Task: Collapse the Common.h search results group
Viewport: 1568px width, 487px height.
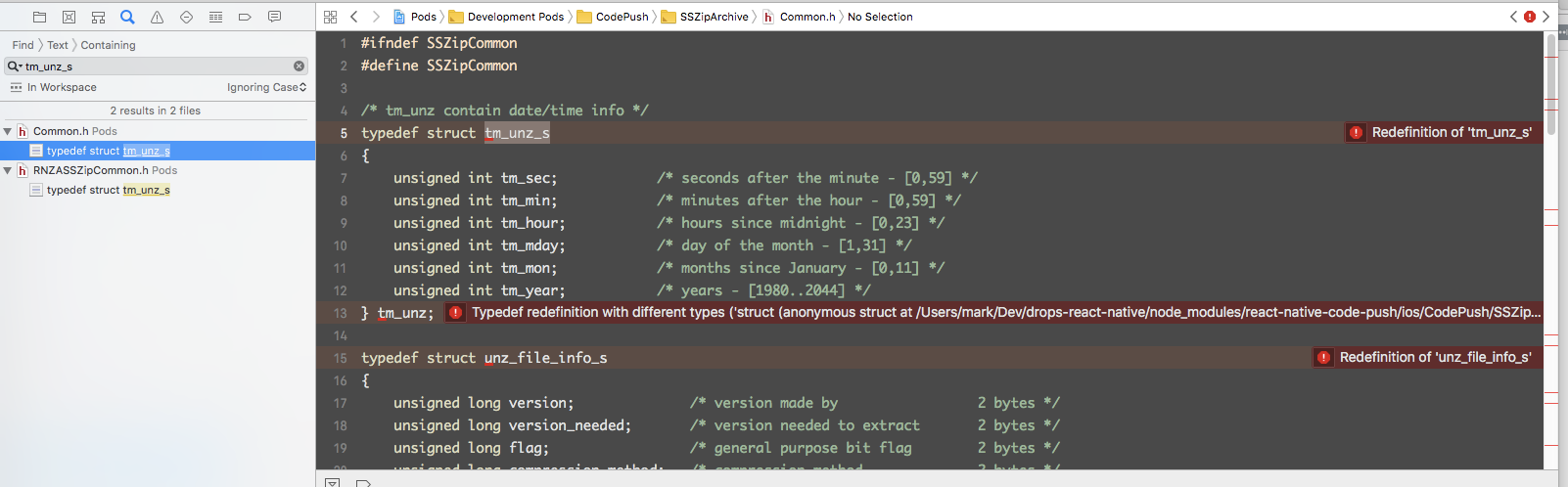Action: [8, 131]
